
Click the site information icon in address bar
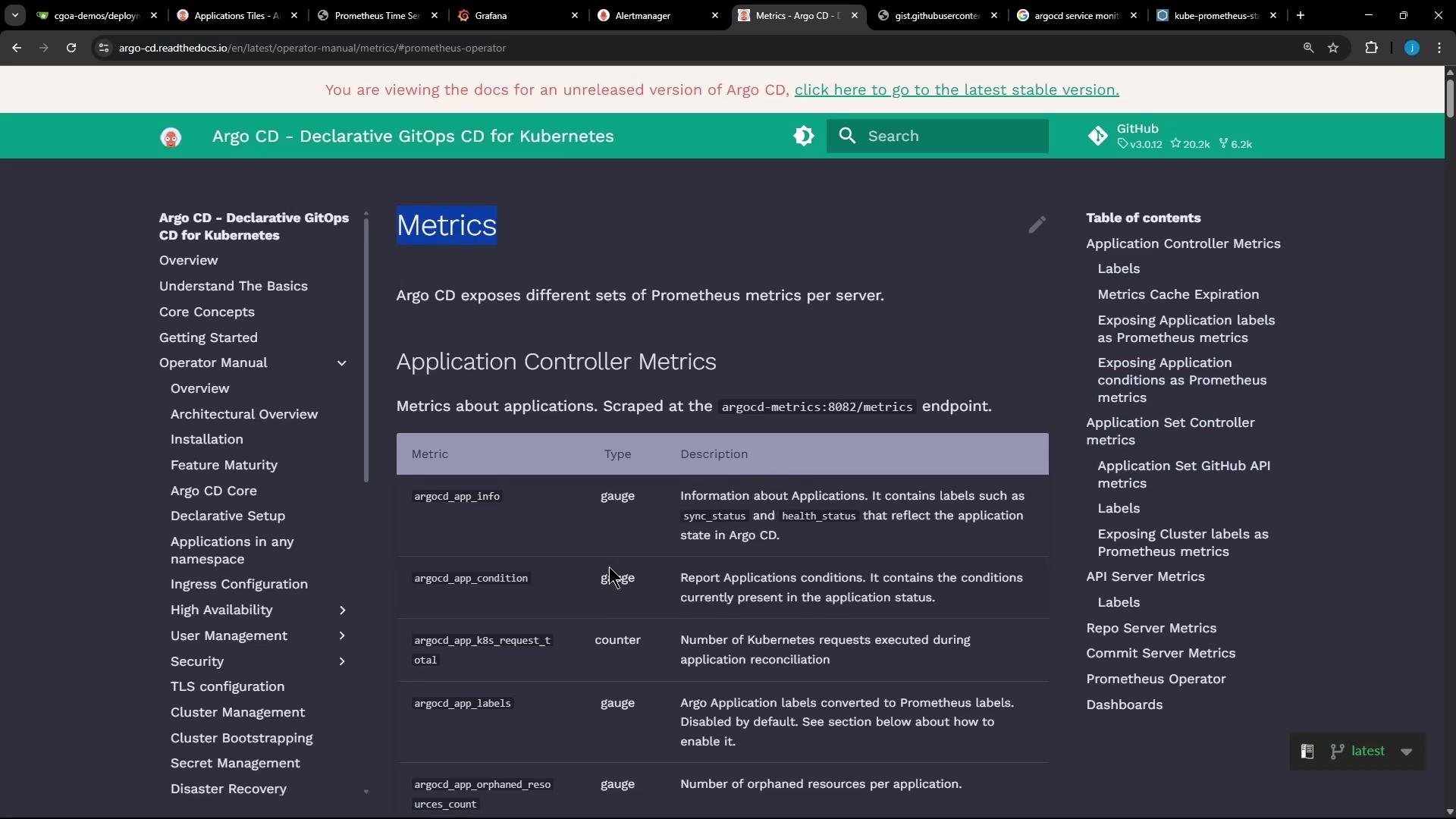pos(104,48)
